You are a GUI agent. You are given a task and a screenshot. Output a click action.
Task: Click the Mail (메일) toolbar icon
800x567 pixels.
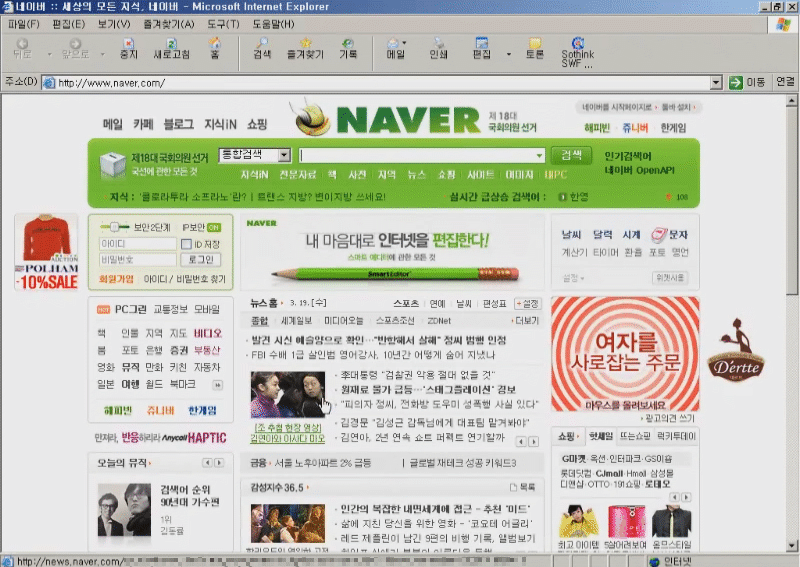(x=396, y=46)
